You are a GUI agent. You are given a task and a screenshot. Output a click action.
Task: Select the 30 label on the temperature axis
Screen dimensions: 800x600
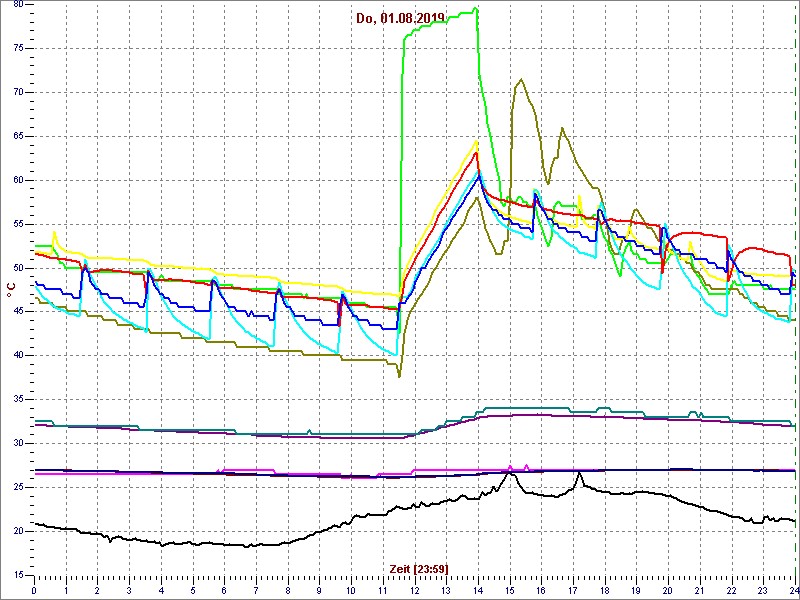coord(16,443)
